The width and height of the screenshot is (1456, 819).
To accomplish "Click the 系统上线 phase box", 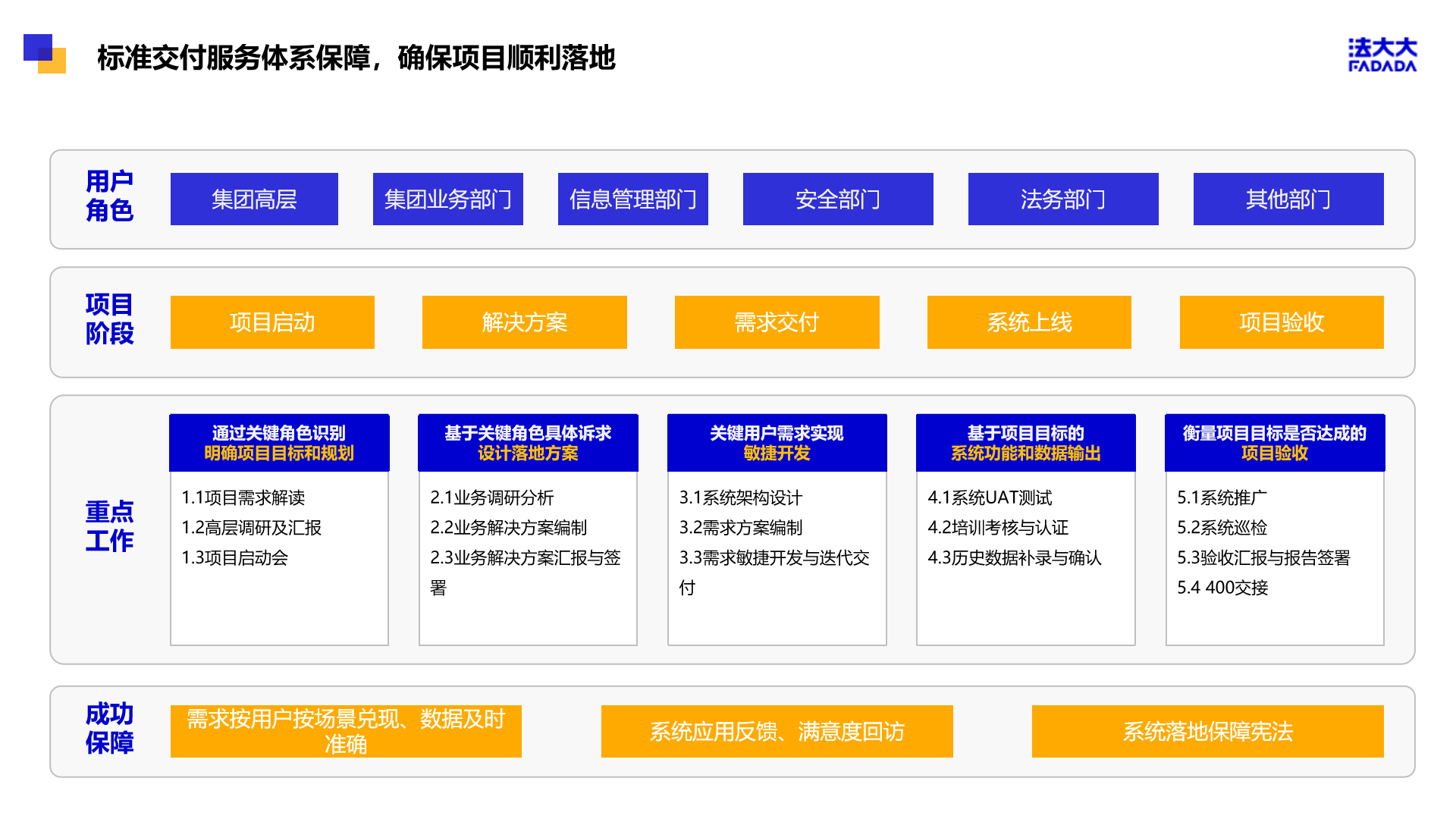I will 1029,322.
